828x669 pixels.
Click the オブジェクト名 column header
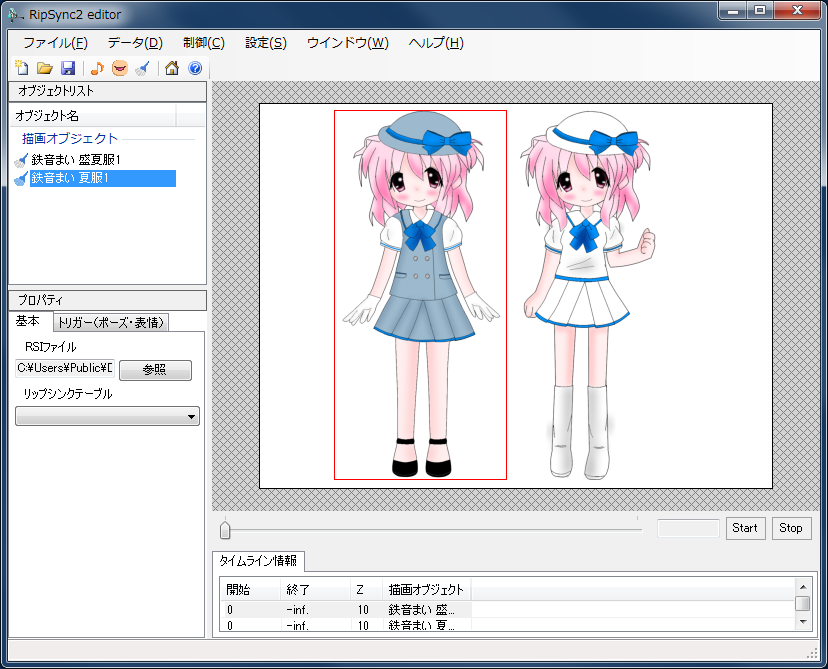[x=93, y=116]
